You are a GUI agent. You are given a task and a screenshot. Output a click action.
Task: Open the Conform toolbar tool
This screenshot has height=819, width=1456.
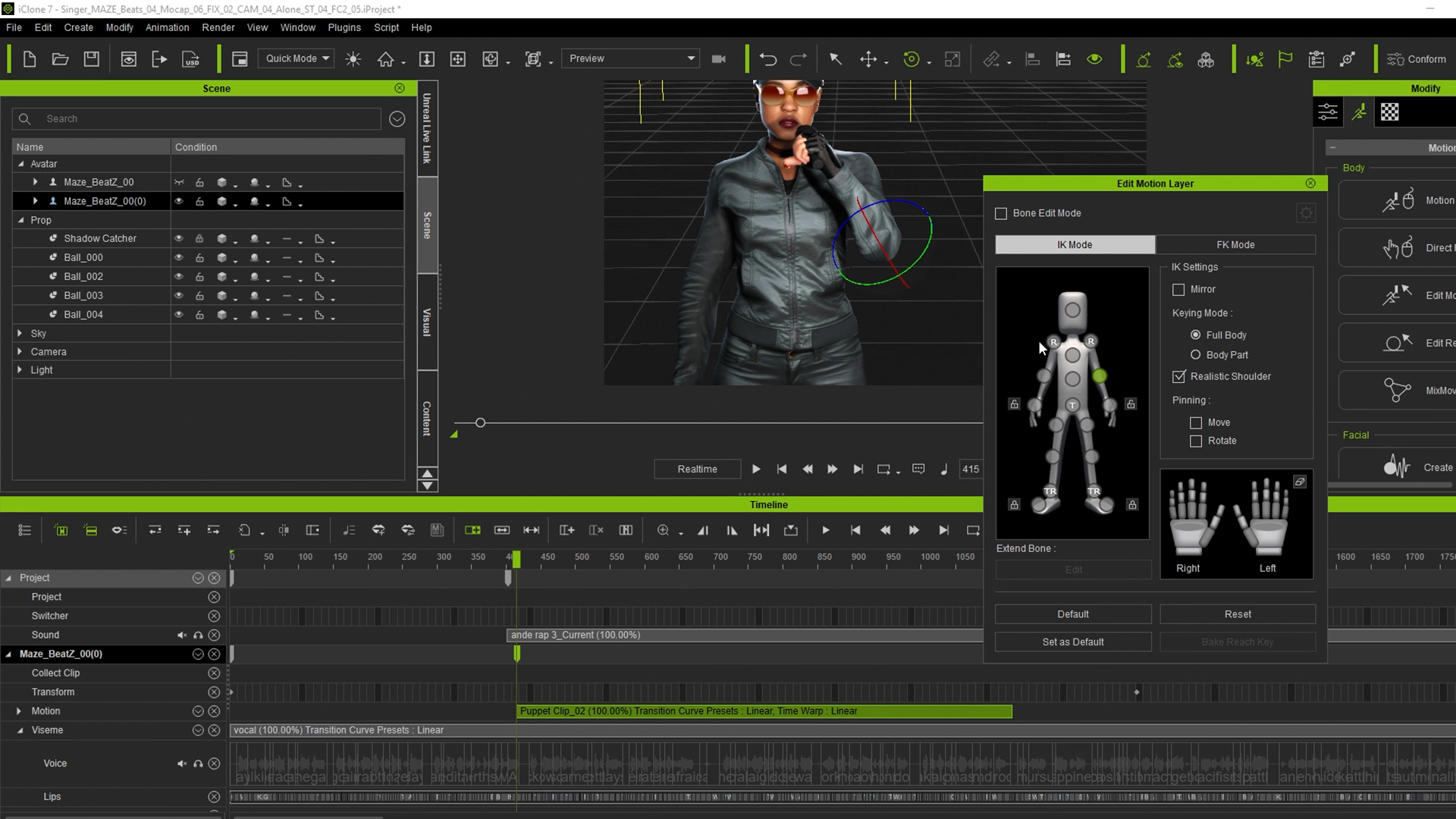click(x=1416, y=59)
